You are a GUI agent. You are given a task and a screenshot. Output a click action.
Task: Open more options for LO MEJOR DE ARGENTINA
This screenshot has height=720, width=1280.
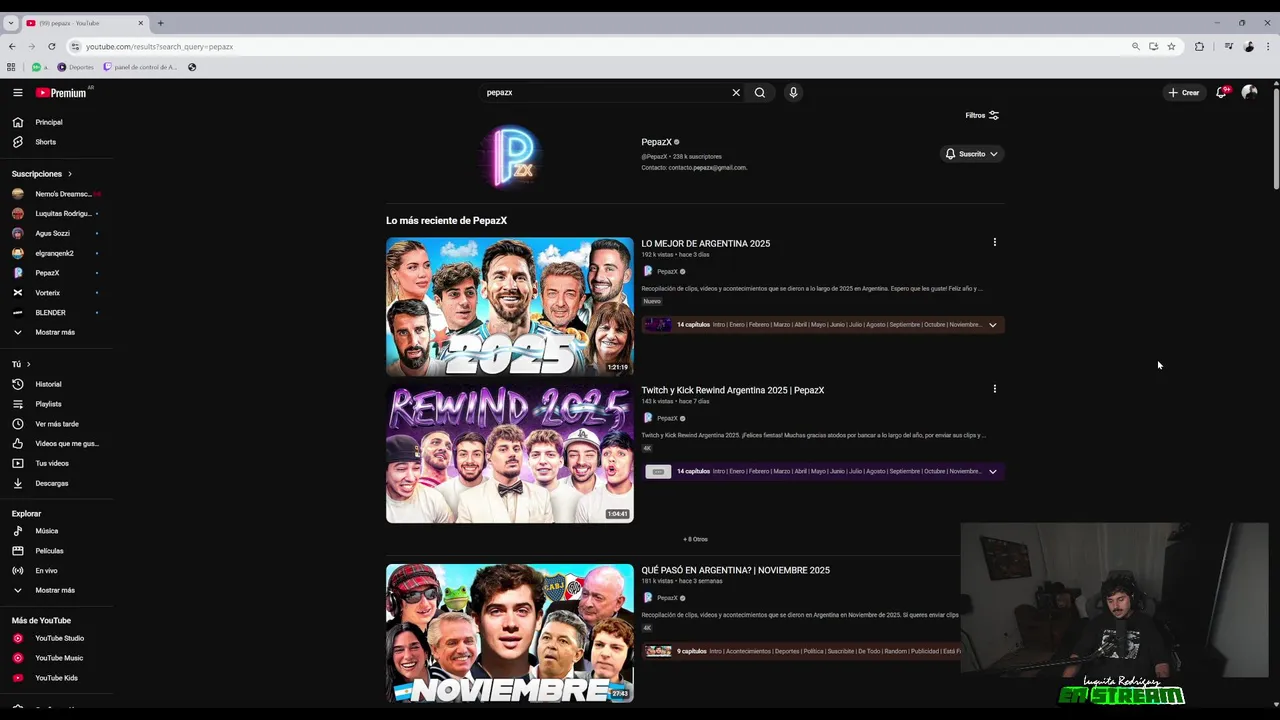pos(994,242)
